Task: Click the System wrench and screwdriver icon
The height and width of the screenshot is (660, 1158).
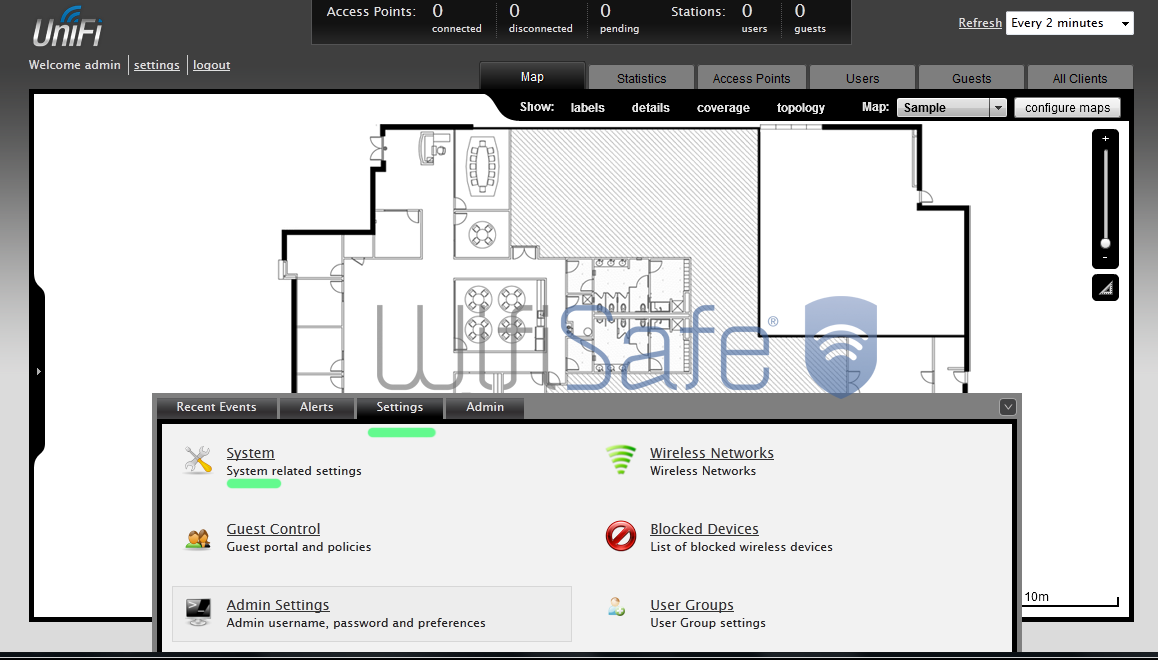Action: coord(198,460)
